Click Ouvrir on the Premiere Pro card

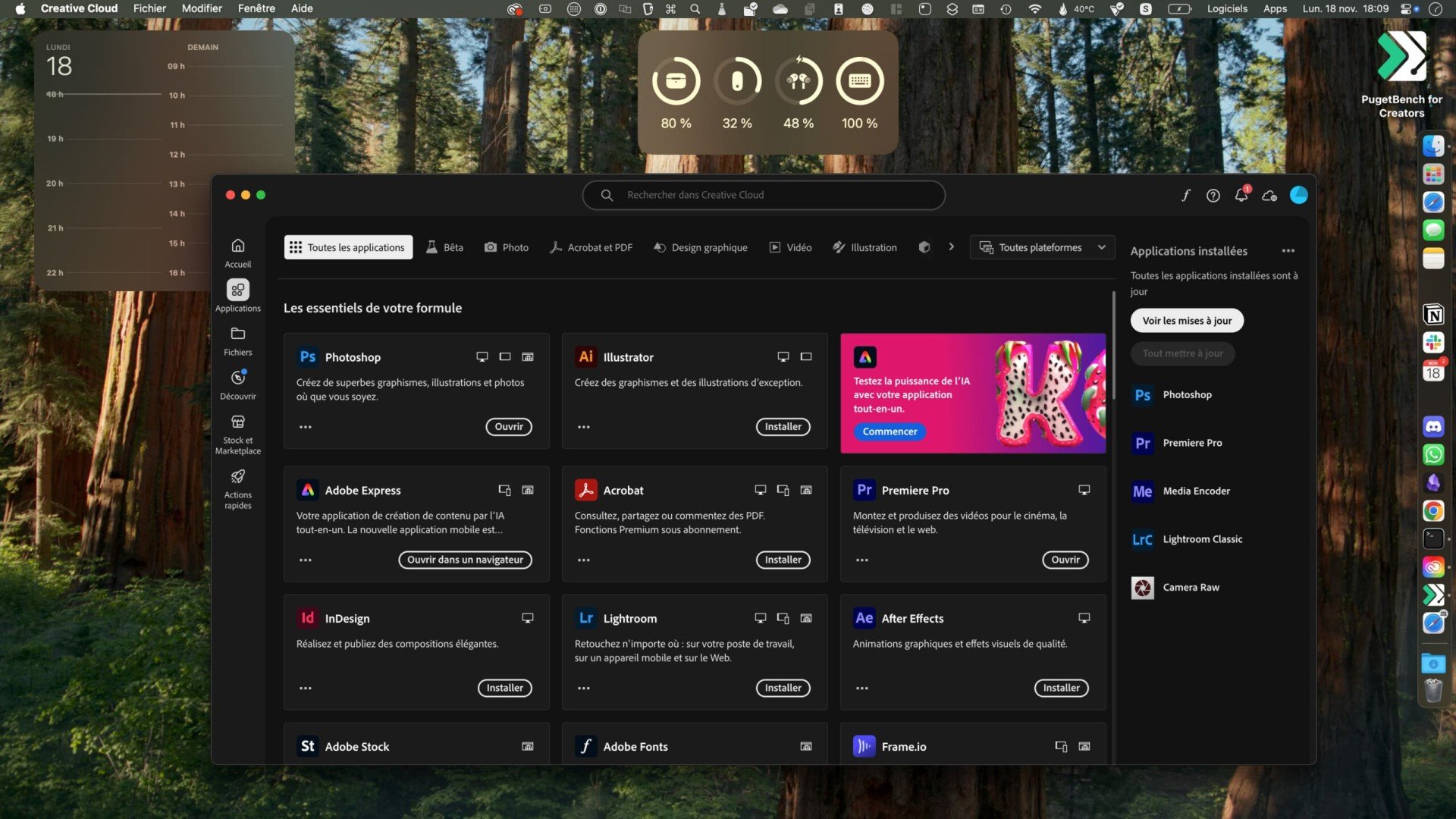point(1065,560)
